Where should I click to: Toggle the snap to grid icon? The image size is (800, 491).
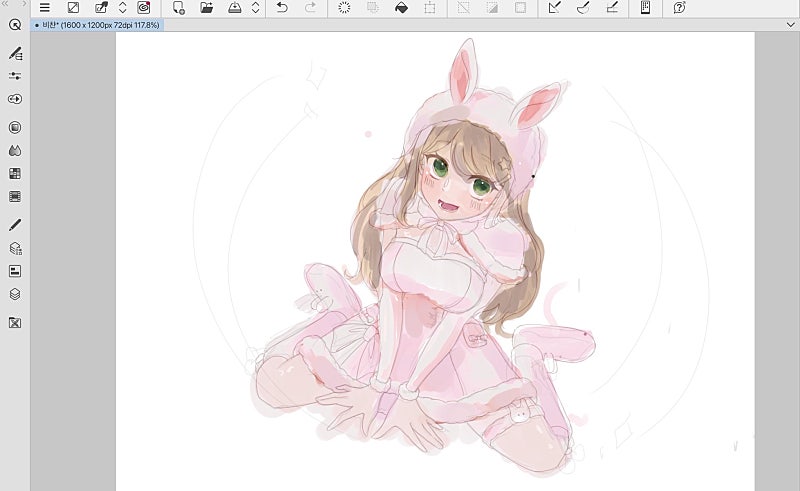[x=612, y=8]
